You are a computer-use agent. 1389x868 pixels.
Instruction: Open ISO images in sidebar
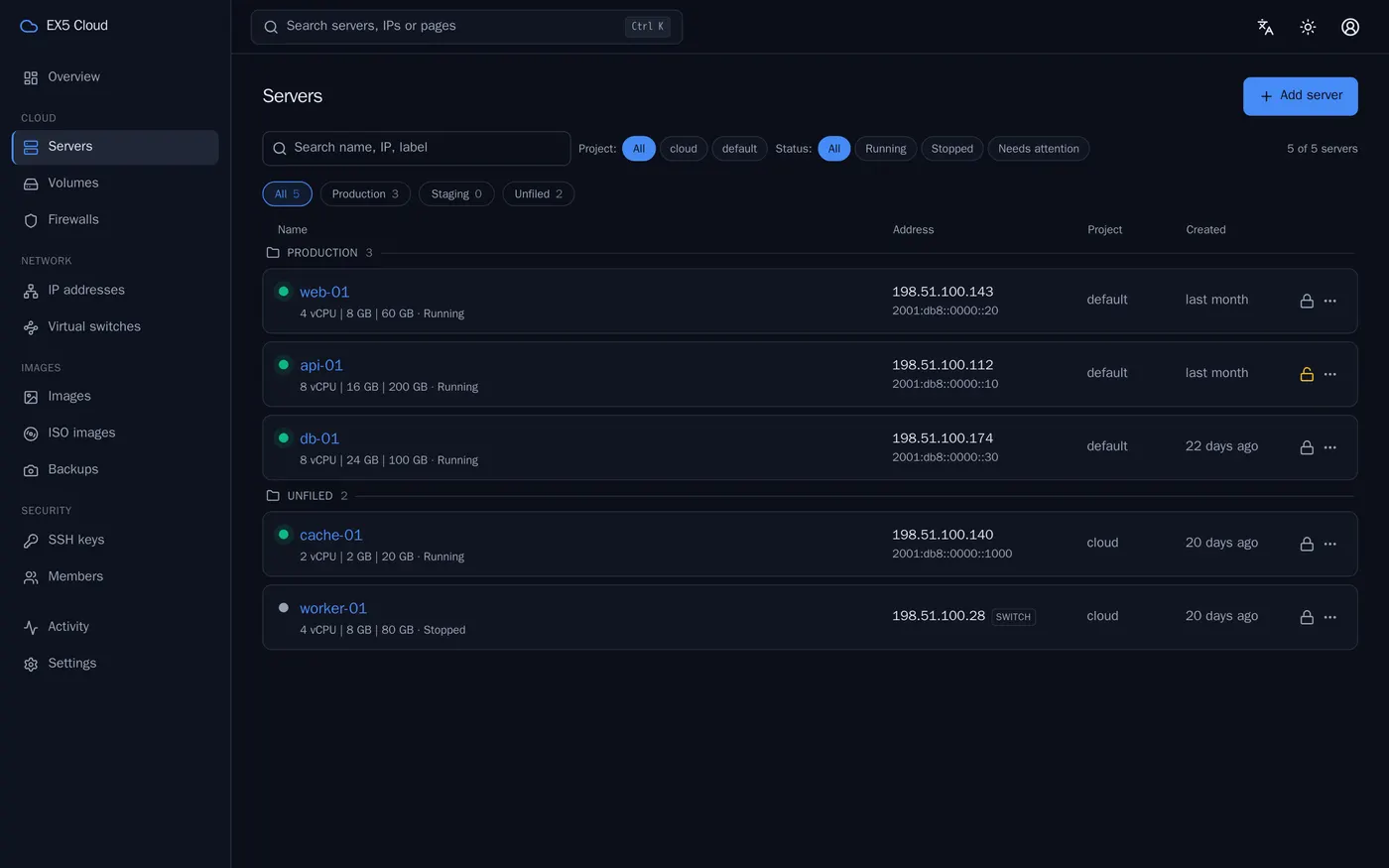click(x=115, y=434)
